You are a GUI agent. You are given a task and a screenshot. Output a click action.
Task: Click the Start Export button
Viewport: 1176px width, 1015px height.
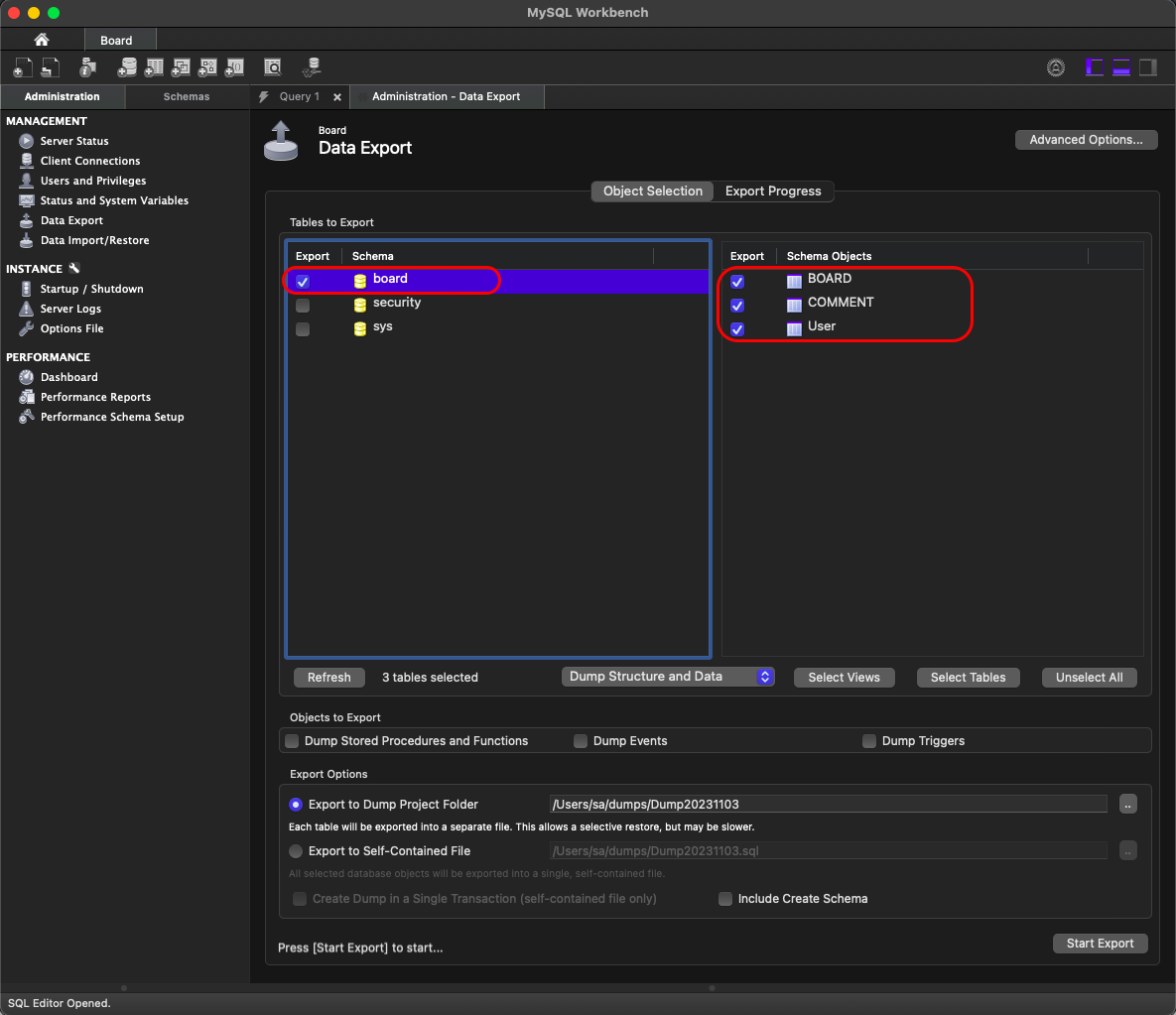click(x=1101, y=943)
